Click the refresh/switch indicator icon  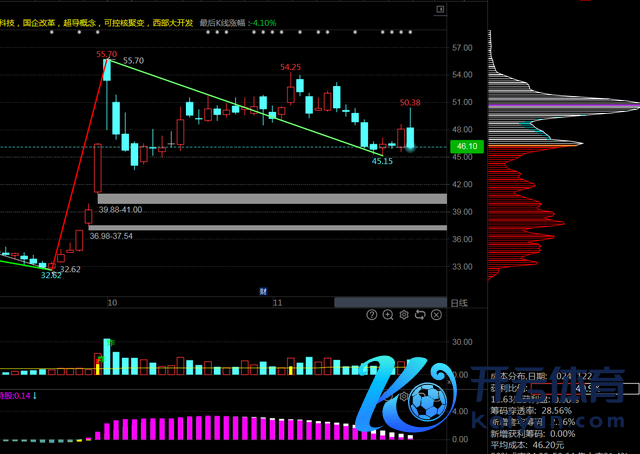[419, 314]
